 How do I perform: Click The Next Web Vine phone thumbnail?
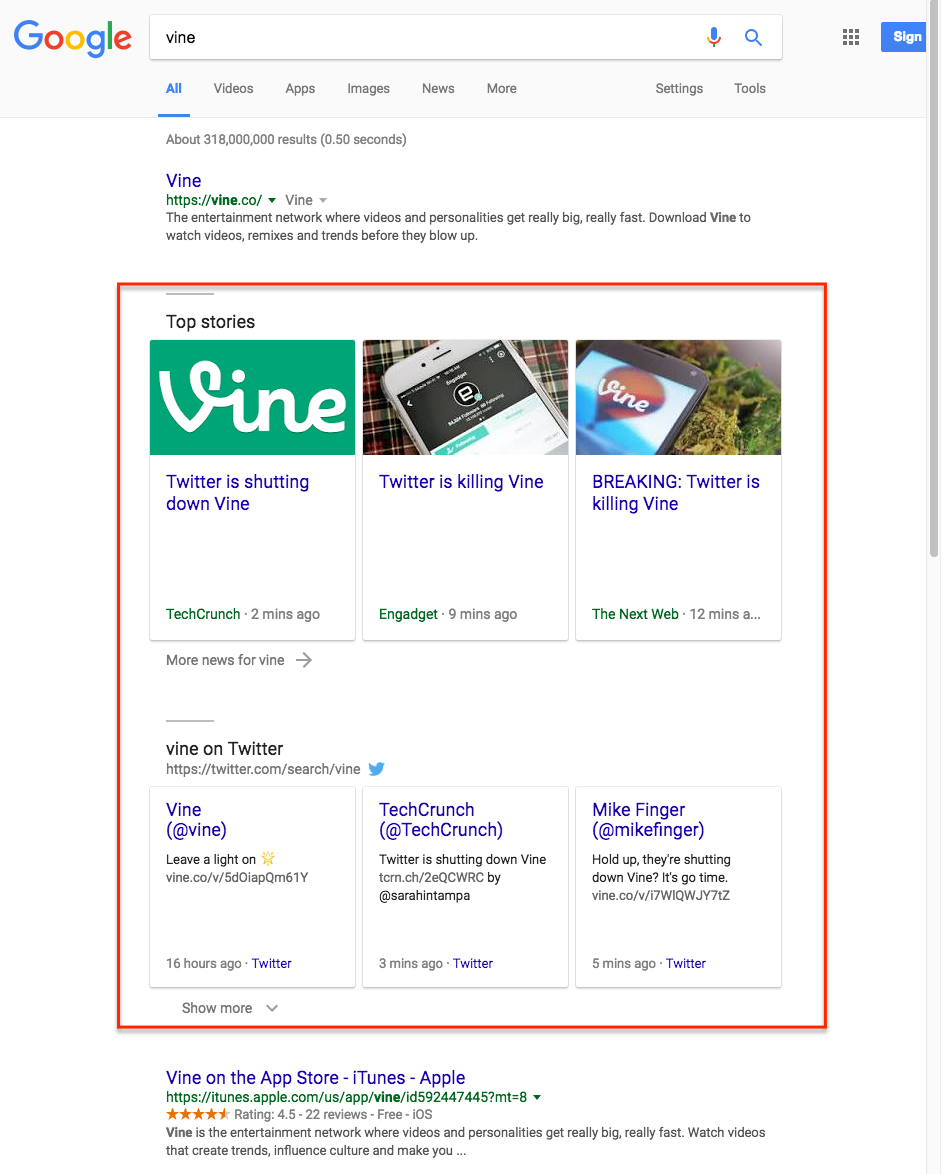point(678,398)
